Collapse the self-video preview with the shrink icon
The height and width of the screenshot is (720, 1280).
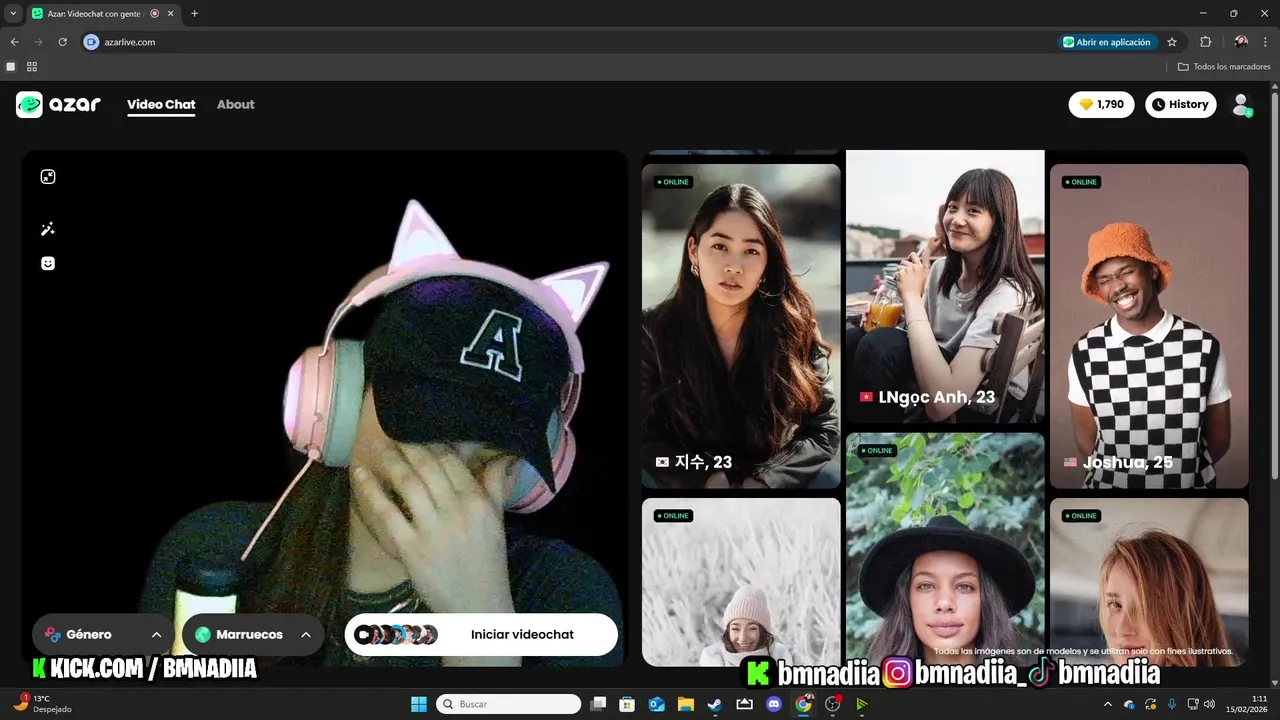(x=48, y=177)
